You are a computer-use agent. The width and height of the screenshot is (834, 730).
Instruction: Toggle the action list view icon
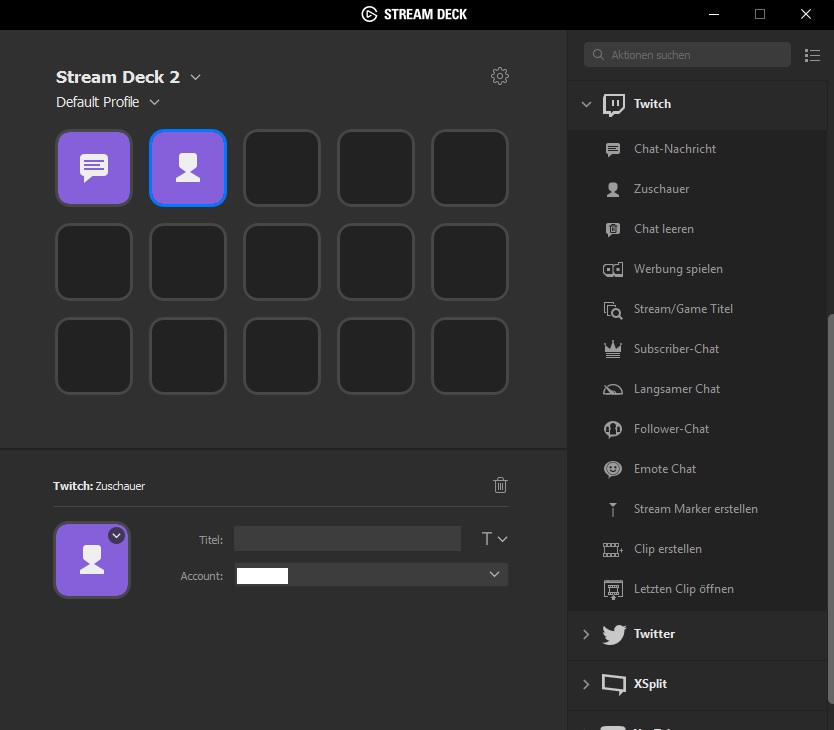pos(812,55)
